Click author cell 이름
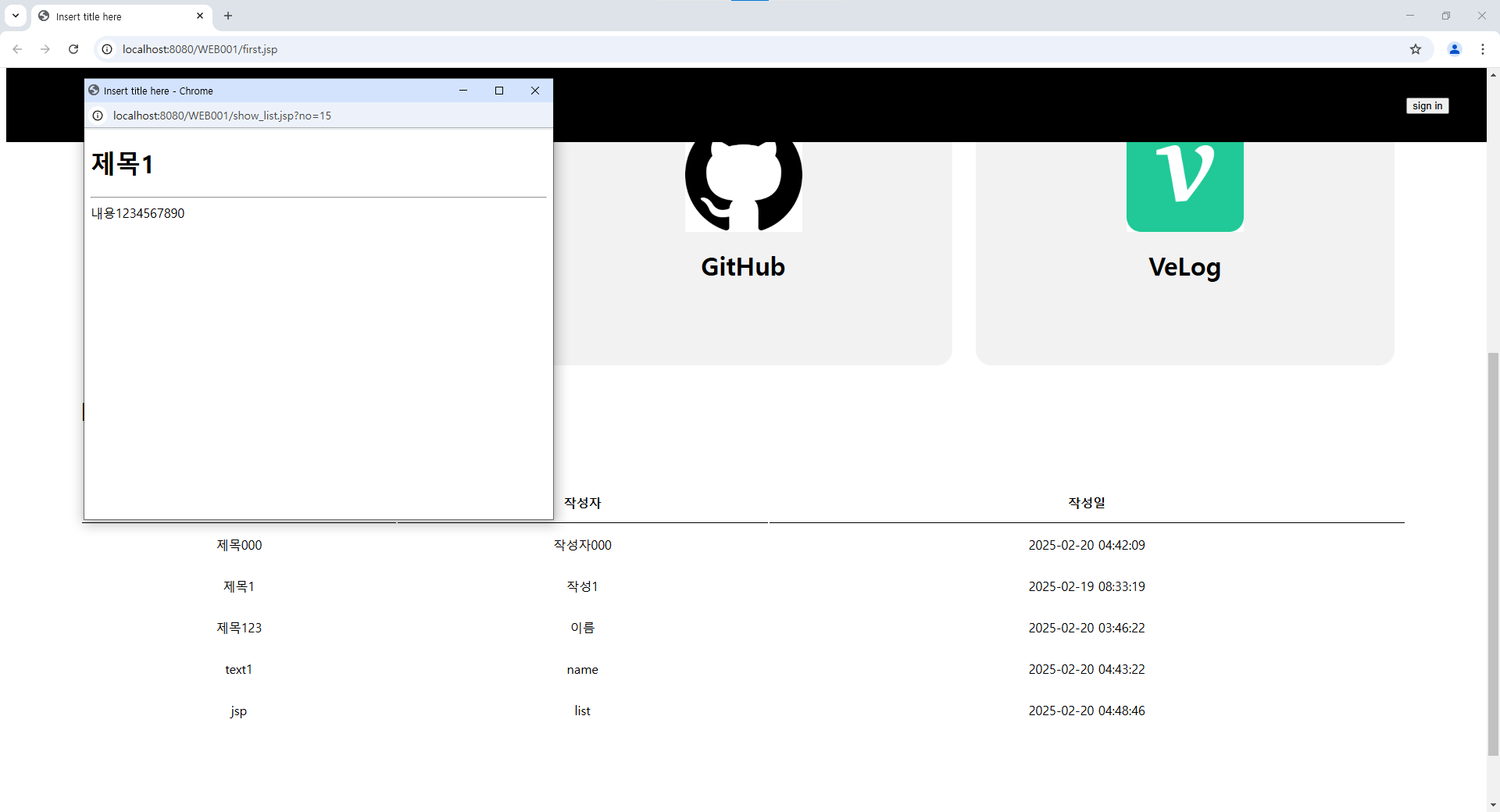This screenshot has width=1500, height=812. point(583,628)
